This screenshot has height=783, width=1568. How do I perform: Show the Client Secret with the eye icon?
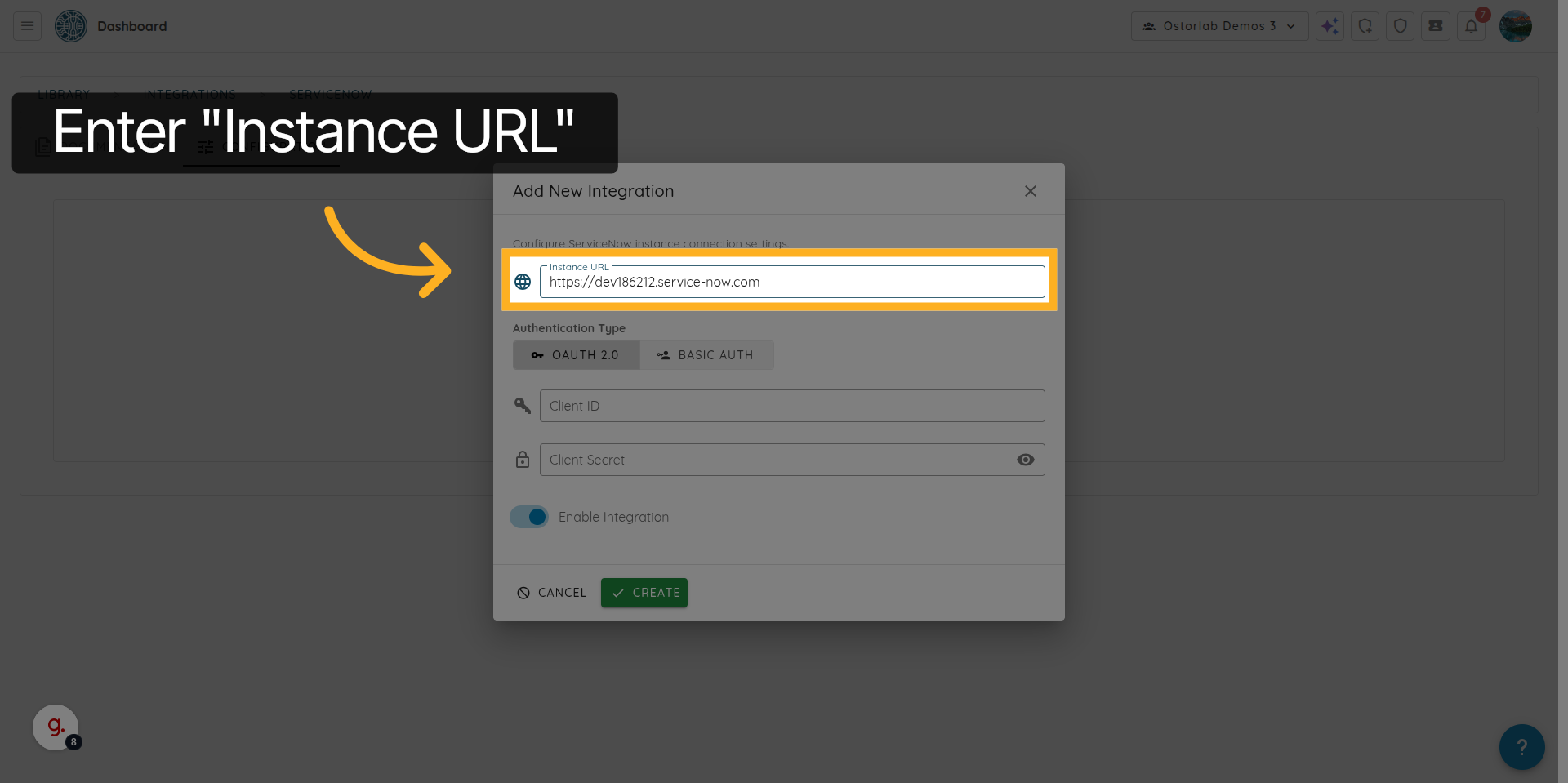coord(1026,460)
